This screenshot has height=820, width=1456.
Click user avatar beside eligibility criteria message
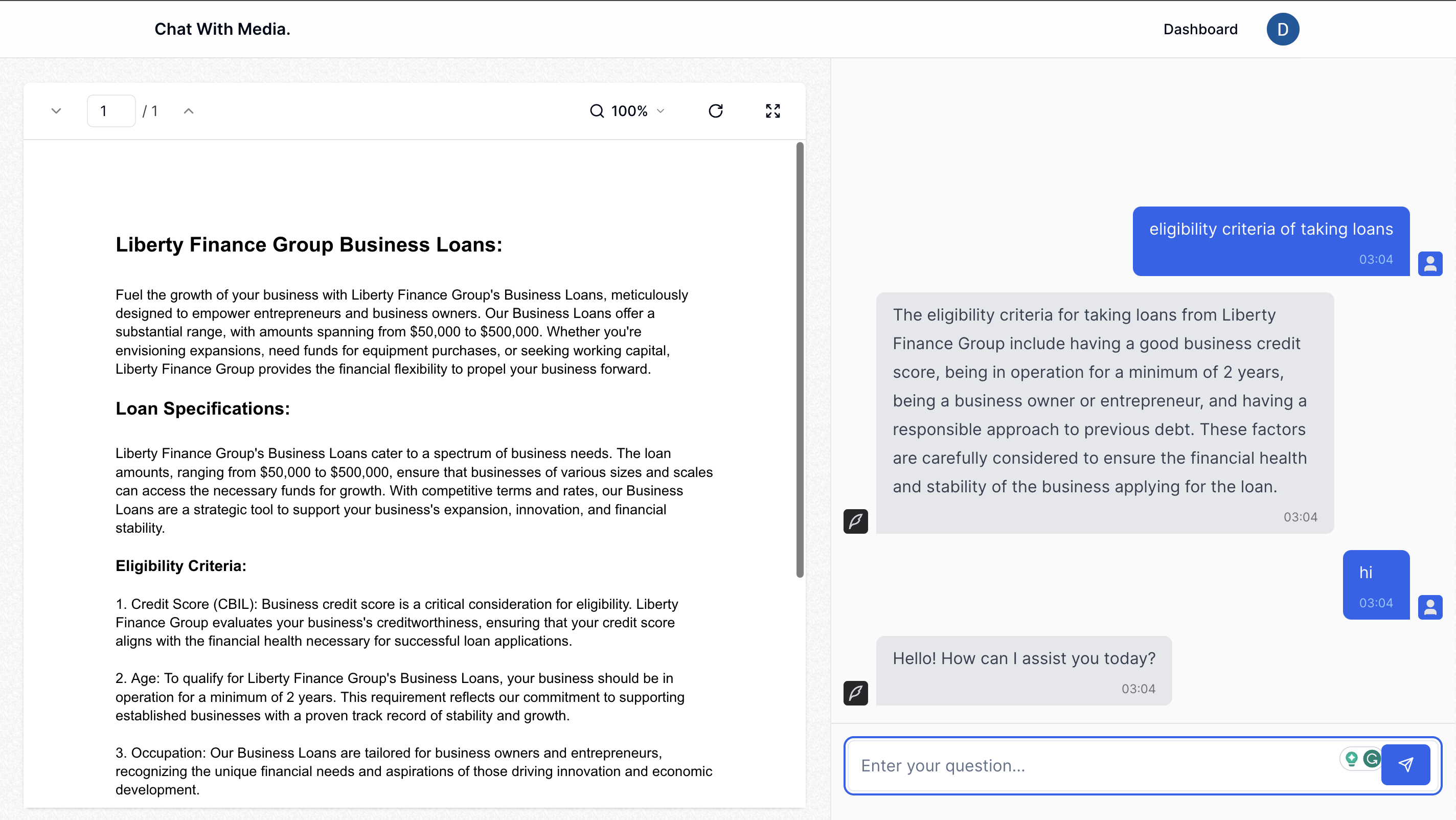[x=1430, y=263]
